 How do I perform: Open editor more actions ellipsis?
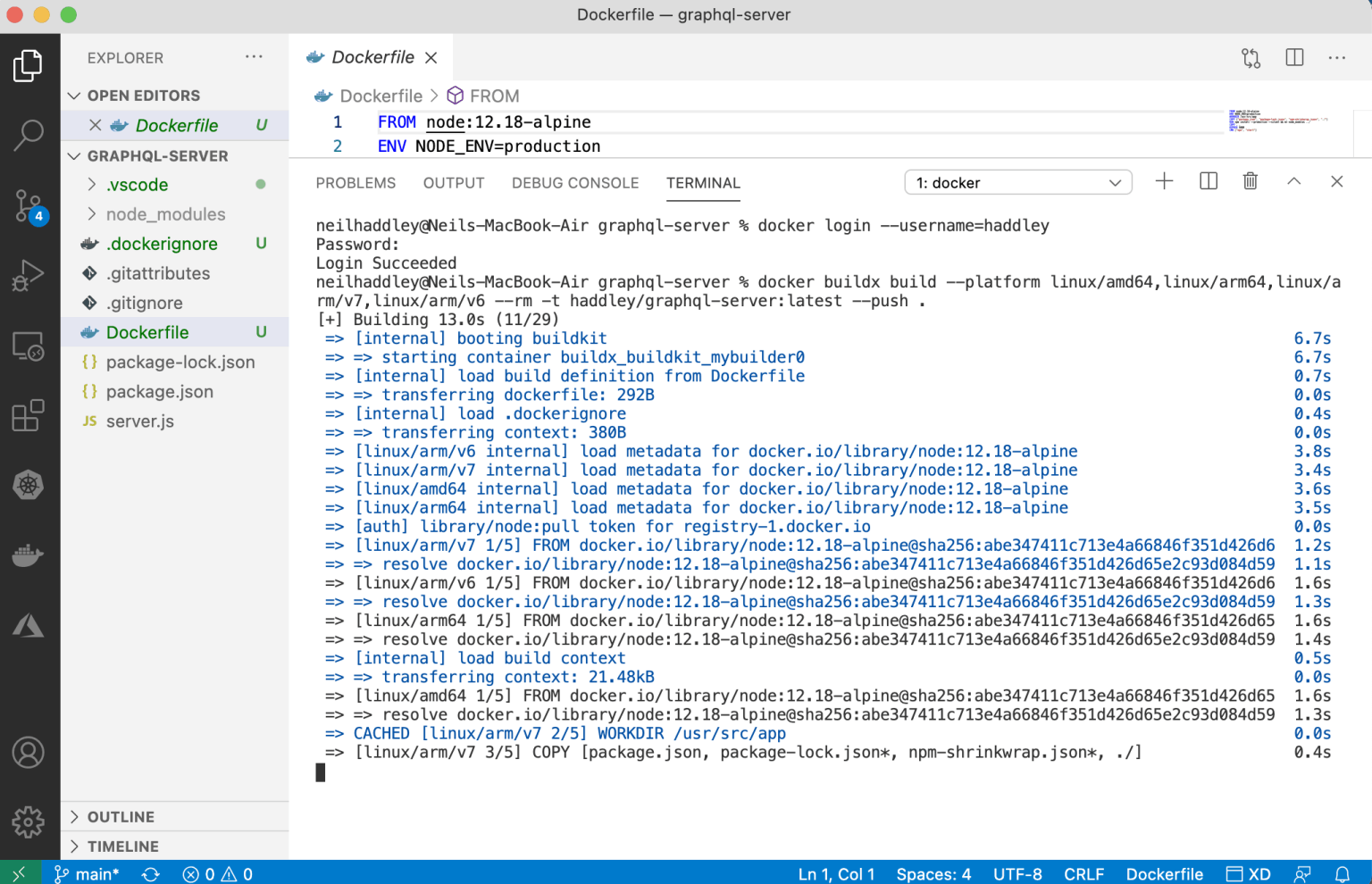point(1337,57)
